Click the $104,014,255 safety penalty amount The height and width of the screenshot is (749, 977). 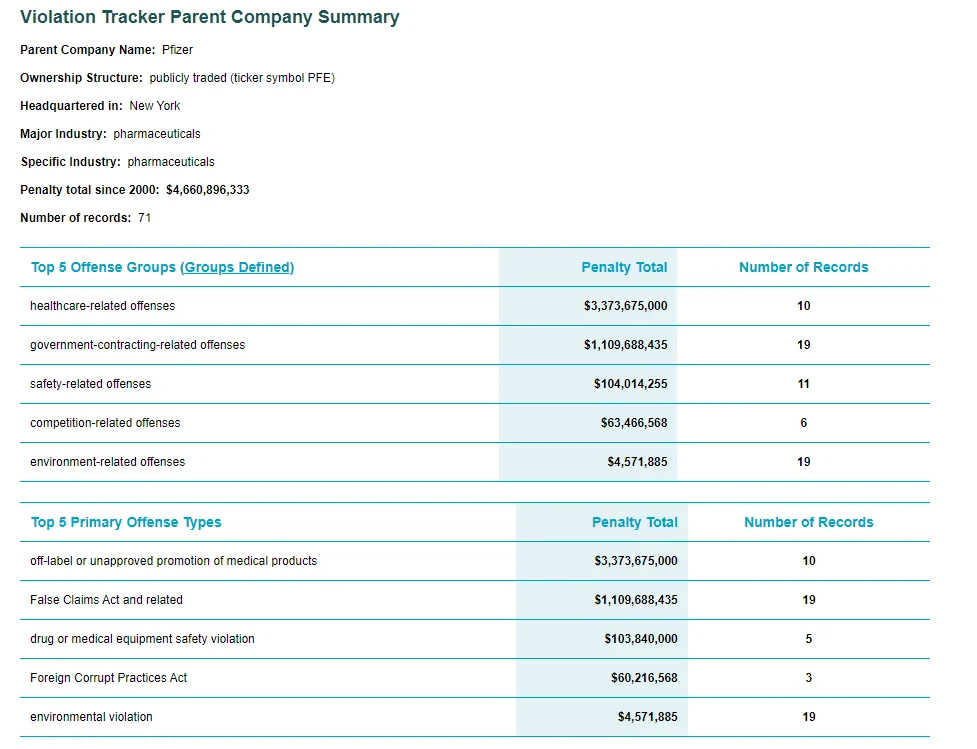[x=630, y=384]
